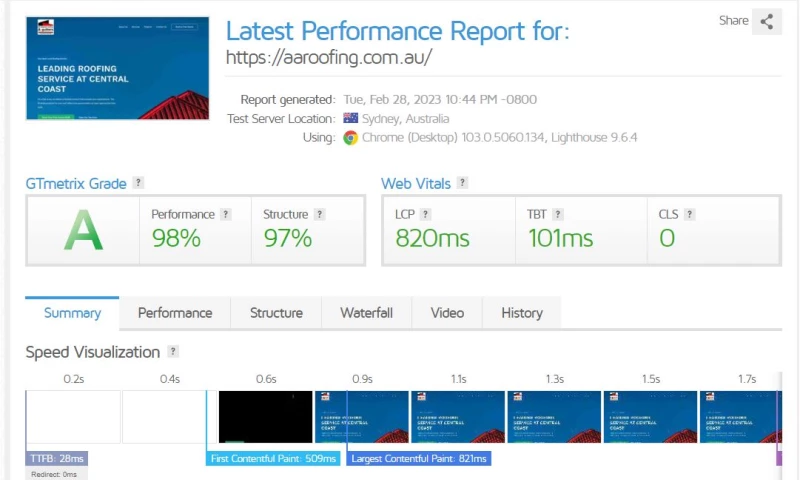Click help icon beside Structure score
This screenshot has height=480, width=800.
319,214
